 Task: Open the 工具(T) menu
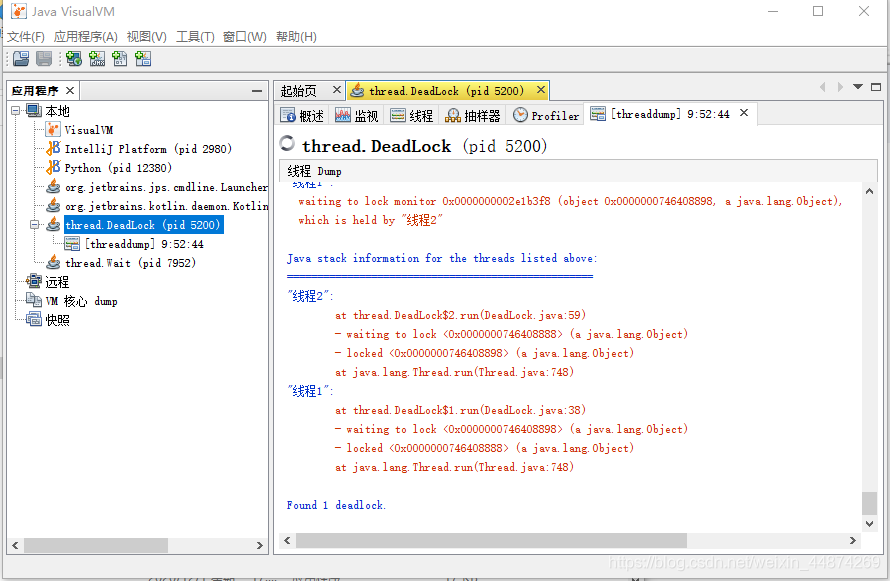[x=195, y=37]
